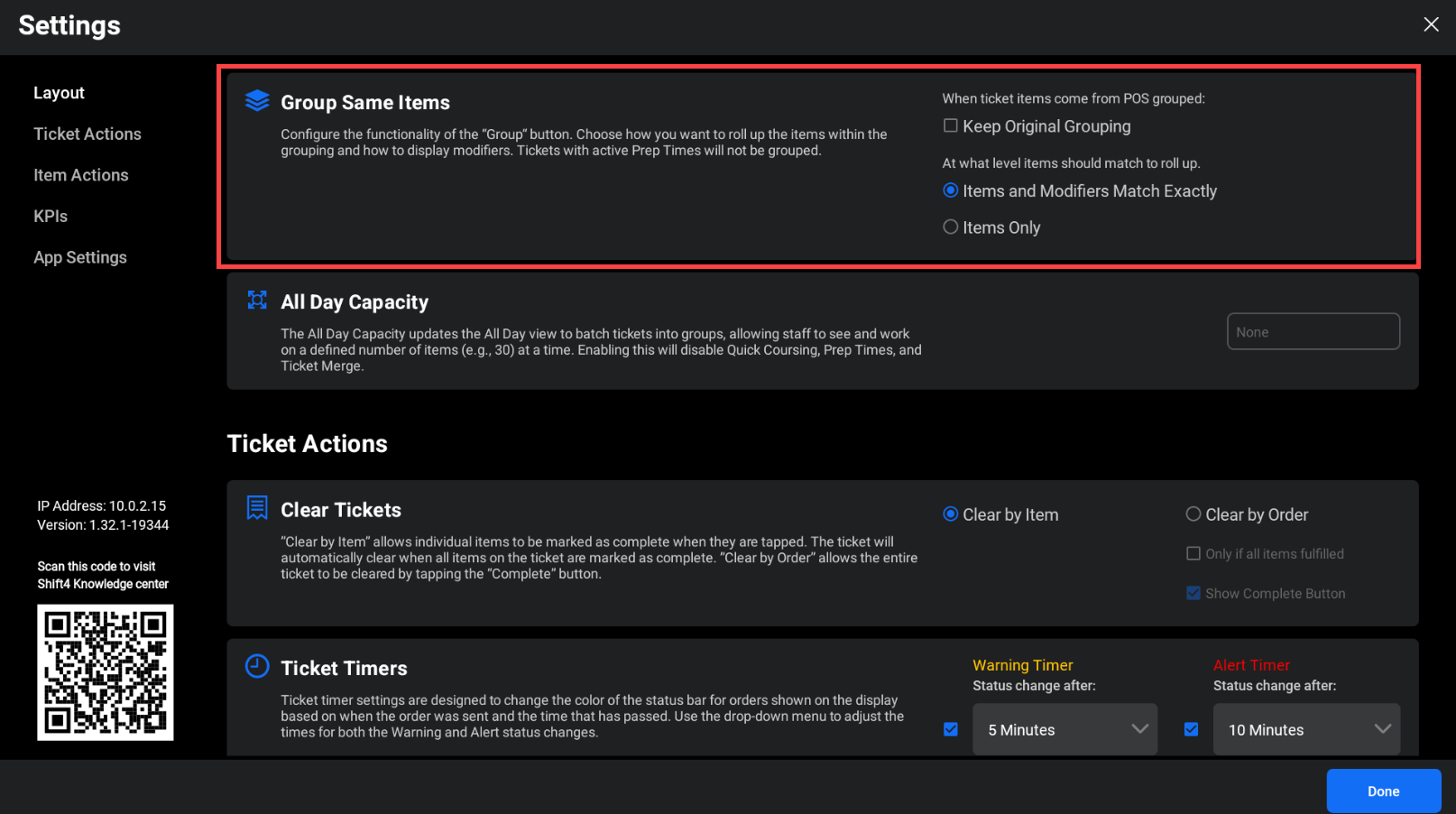Enable Keep Original Grouping checkbox

(x=951, y=126)
